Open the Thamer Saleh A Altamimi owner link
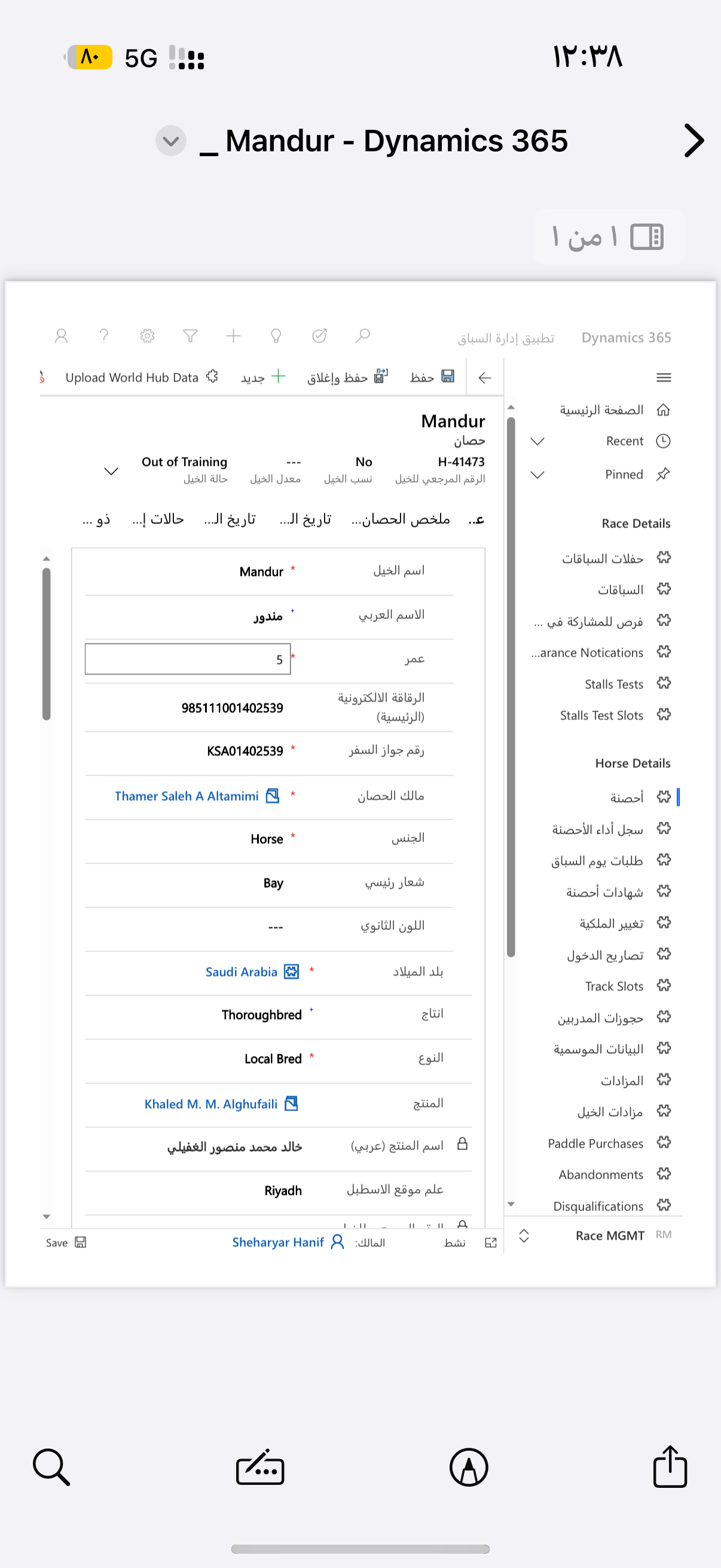This screenshot has height=1568, width=721. [187, 795]
